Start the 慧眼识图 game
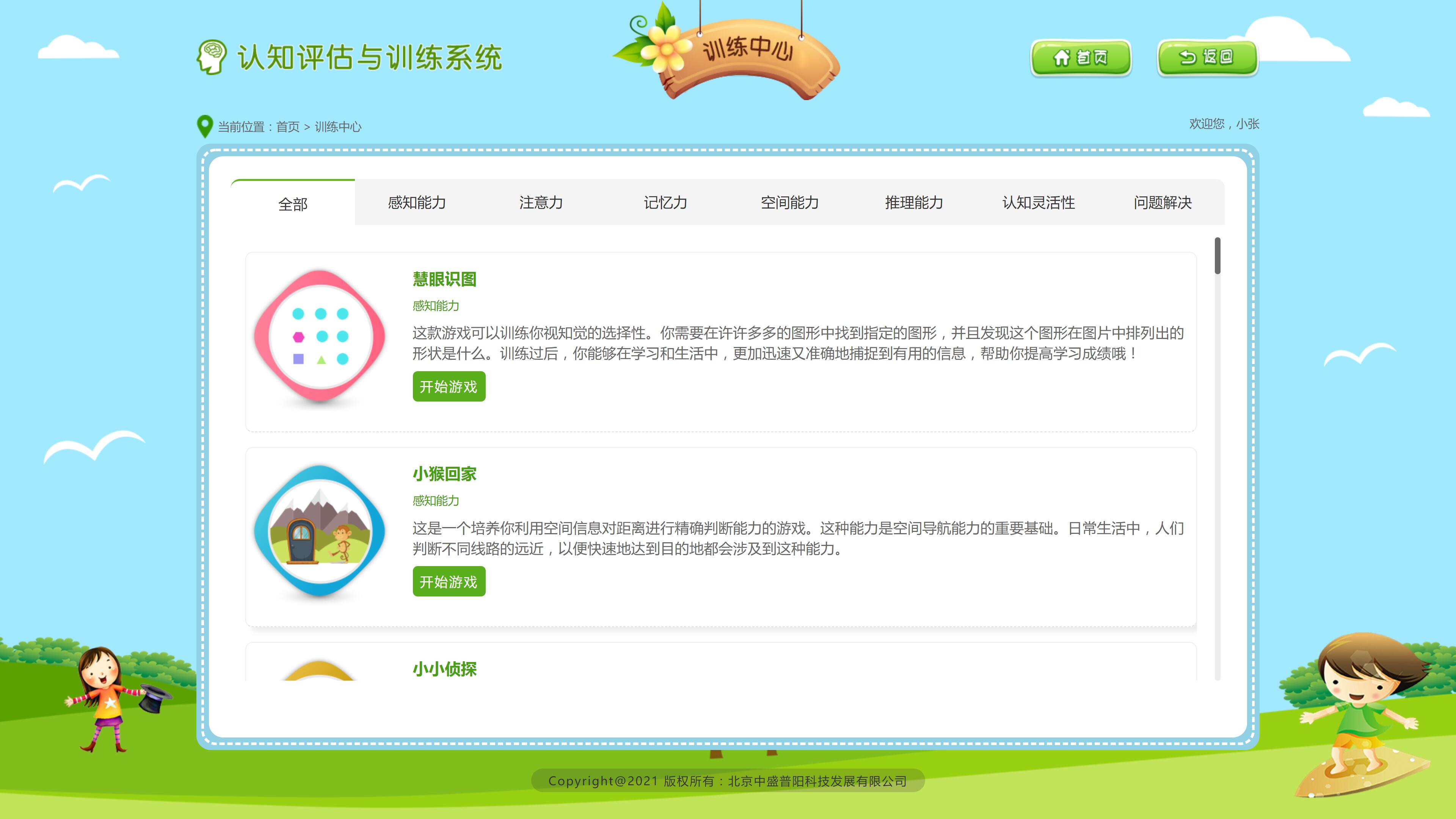The width and height of the screenshot is (1456, 819). (x=449, y=387)
